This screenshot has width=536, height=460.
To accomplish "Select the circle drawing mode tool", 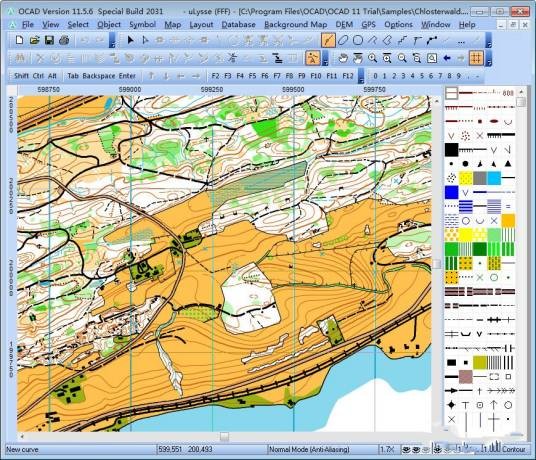I will pyautogui.click(x=358, y=41).
